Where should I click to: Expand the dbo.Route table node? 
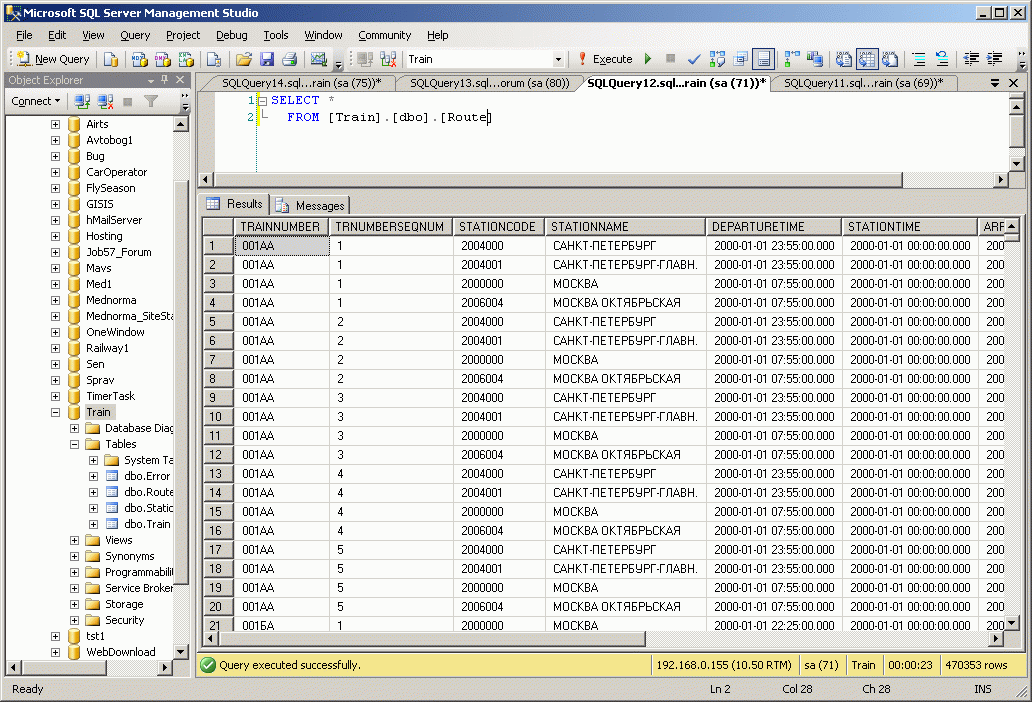point(93,493)
